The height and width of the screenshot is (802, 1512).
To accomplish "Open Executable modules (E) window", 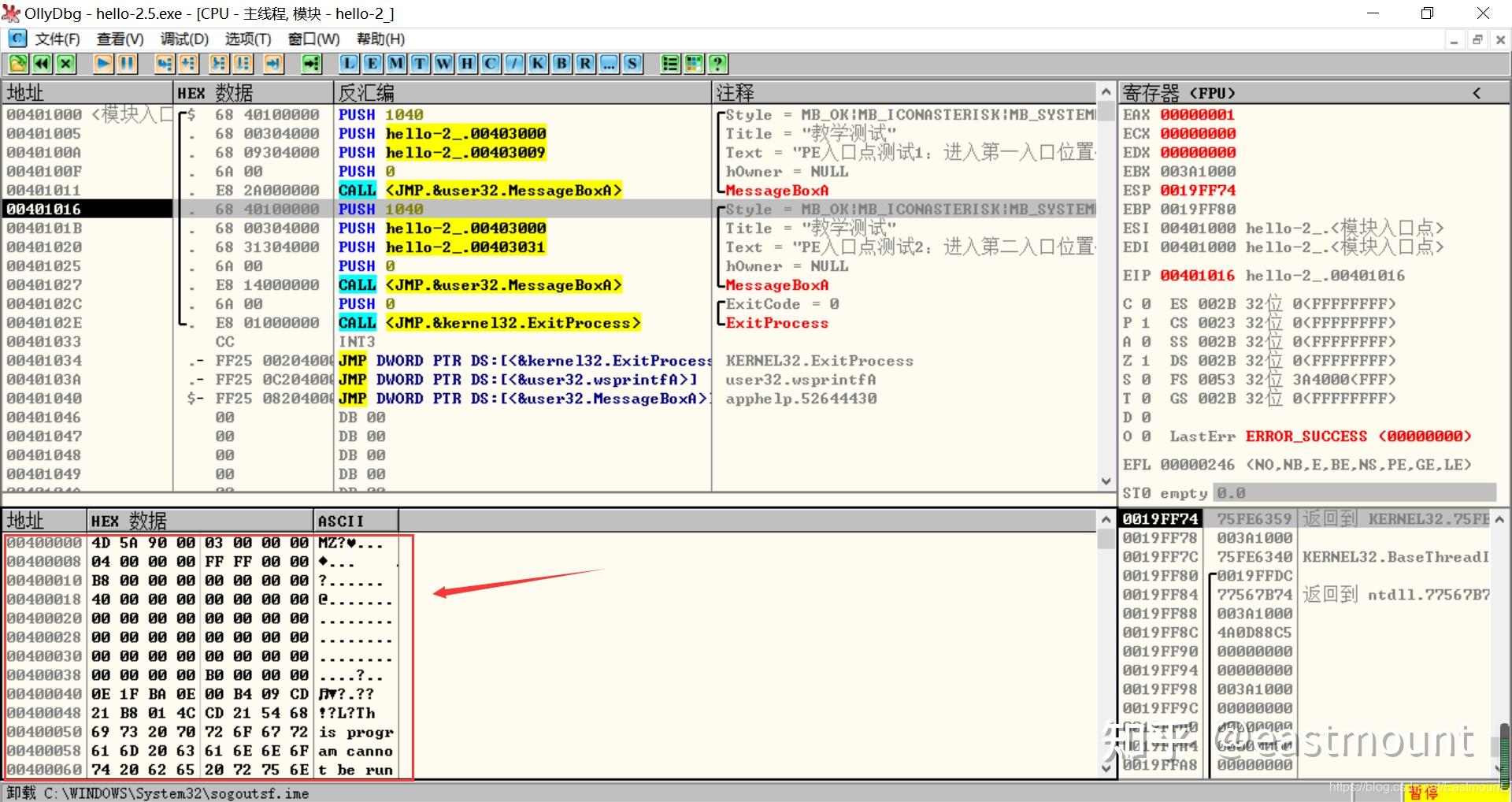I will pyautogui.click(x=372, y=64).
